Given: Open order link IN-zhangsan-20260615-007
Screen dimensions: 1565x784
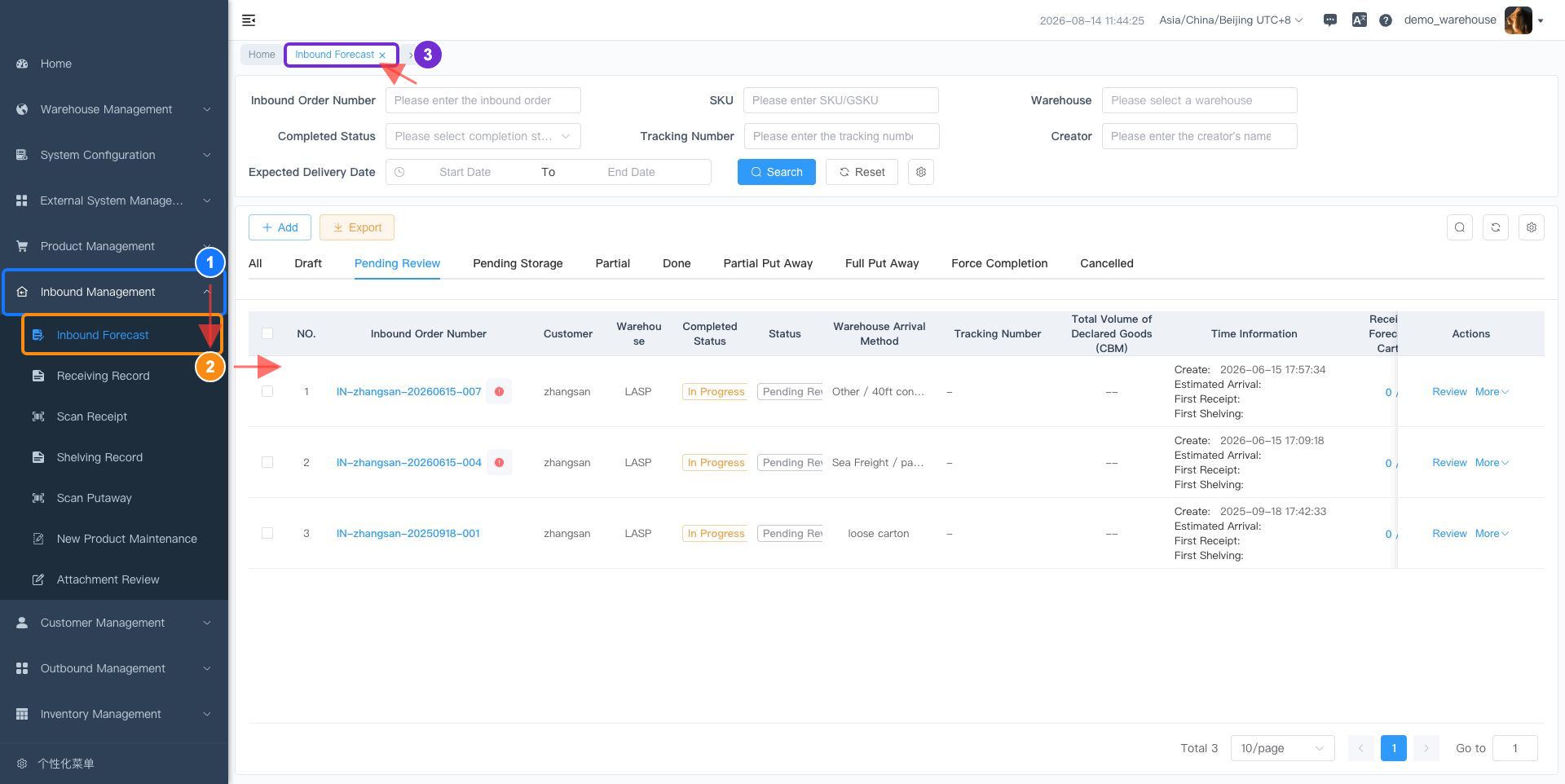Looking at the screenshot, I should [408, 392].
